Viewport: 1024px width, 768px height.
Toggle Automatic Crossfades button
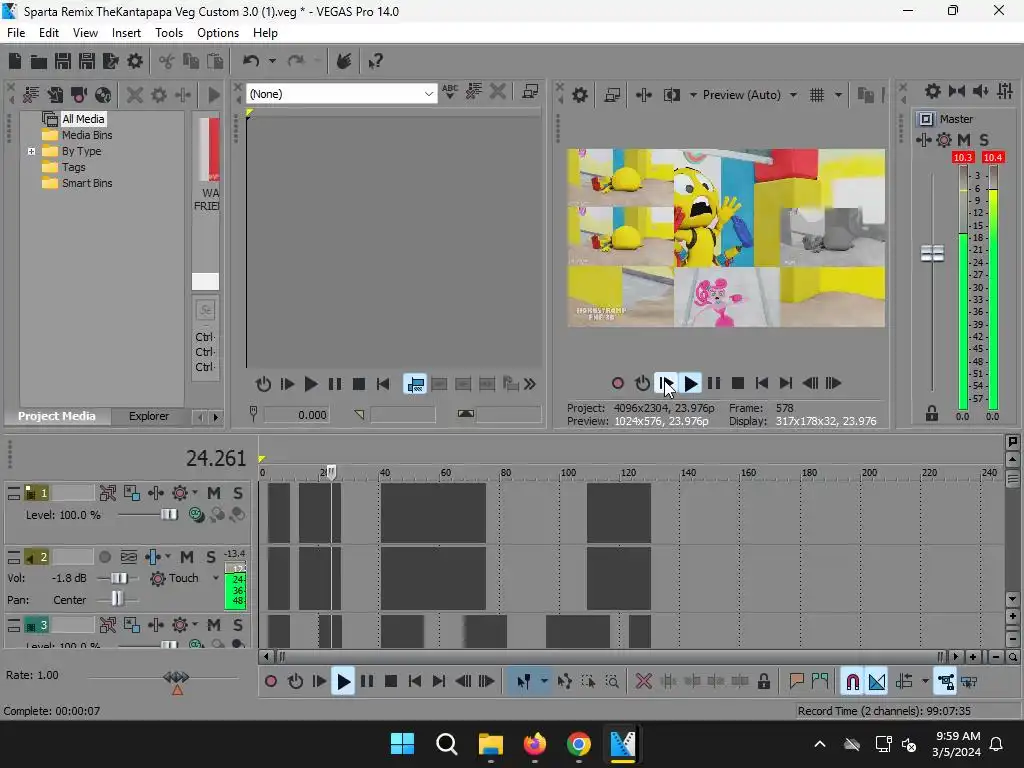pyautogui.click(x=876, y=682)
